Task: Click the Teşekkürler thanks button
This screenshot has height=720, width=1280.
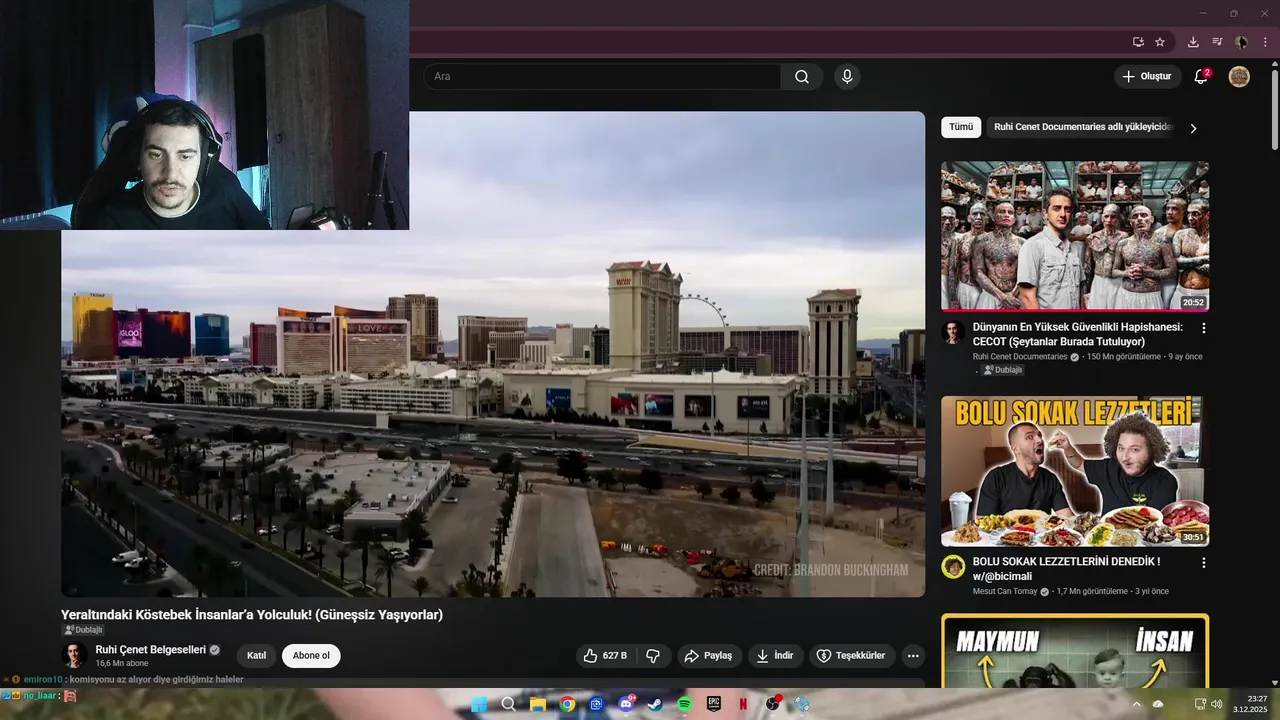Action: coord(852,656)
